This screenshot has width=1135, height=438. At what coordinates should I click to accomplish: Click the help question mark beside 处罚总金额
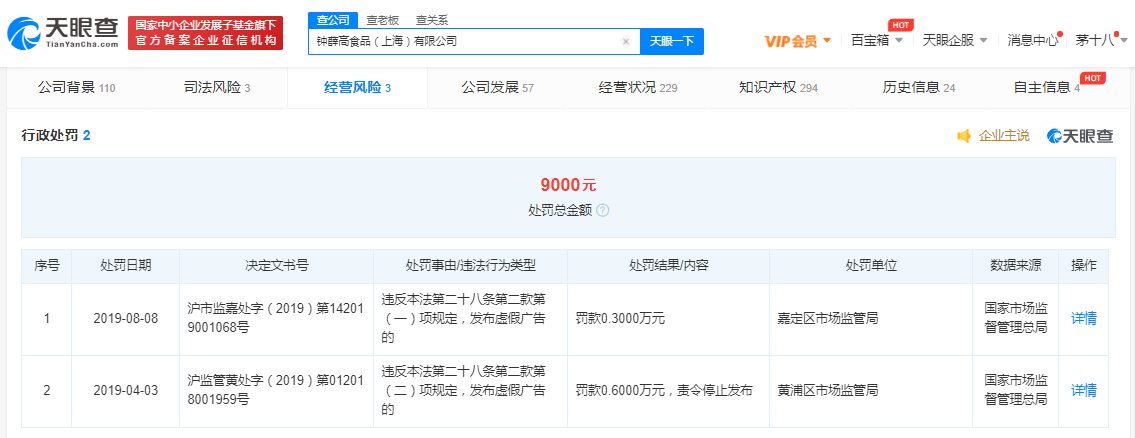[x=602, y=211]
